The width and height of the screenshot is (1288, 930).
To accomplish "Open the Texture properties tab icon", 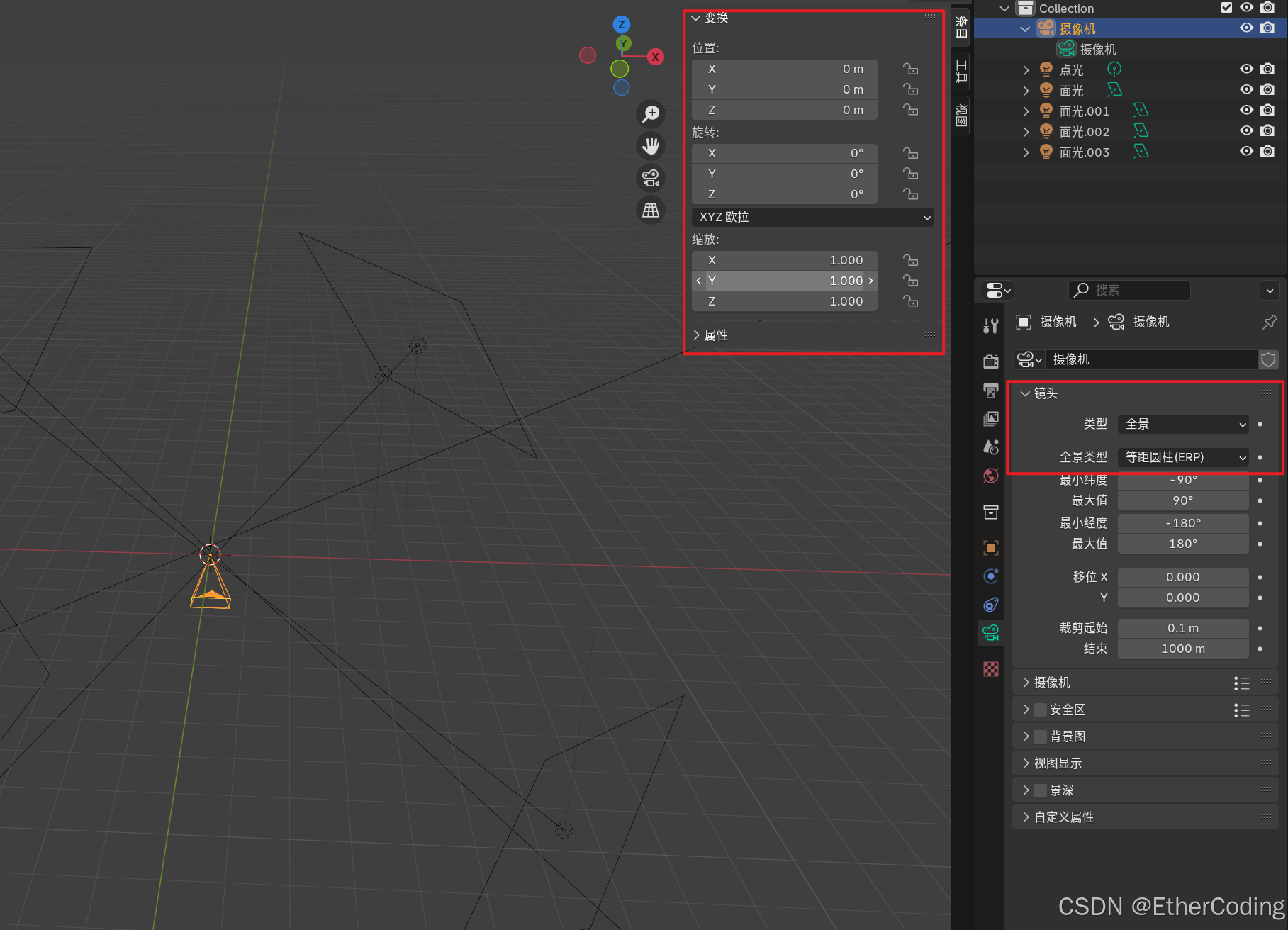I will tap(991, 669).
